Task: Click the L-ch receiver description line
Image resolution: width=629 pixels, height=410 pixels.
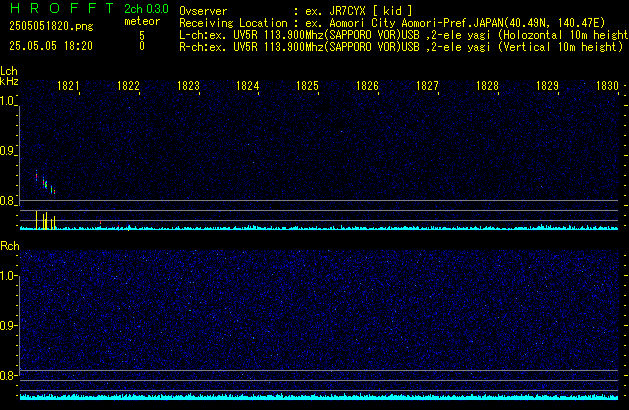Action: click(404, 35)
